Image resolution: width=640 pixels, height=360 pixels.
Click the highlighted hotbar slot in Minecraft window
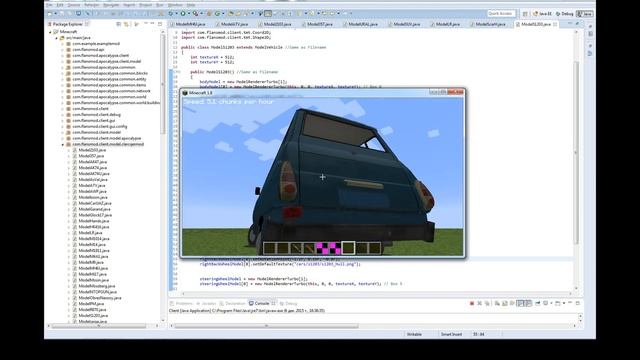(348, 247)
